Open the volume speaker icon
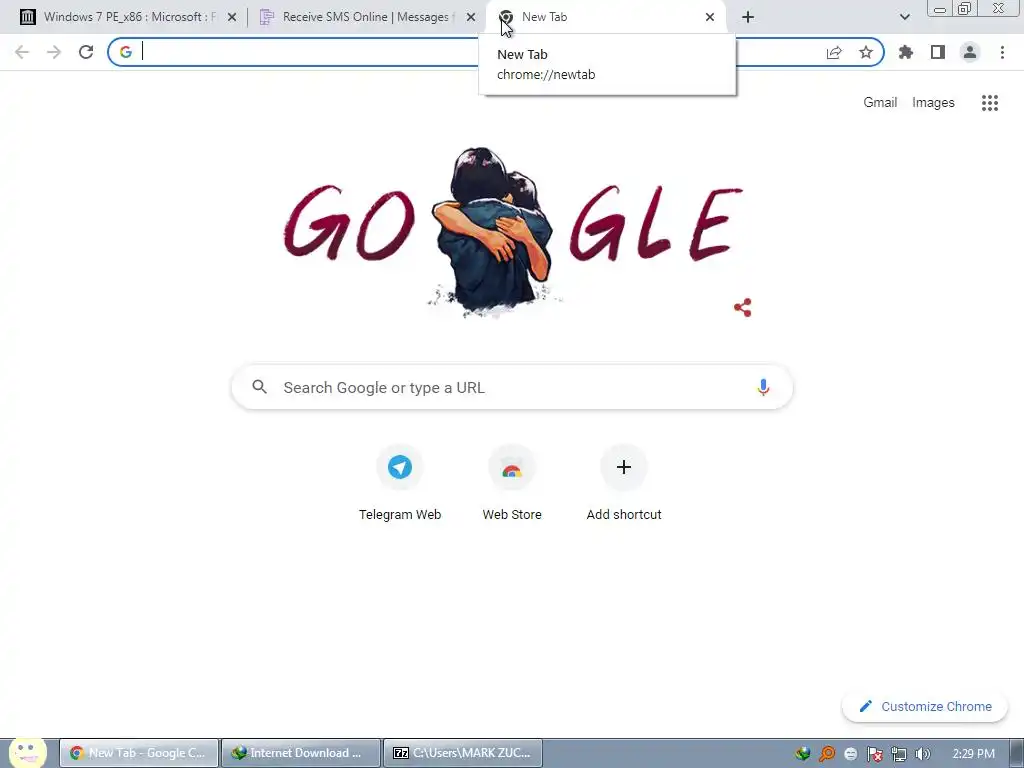This screenshot has width=1024, height=768. 922,754
